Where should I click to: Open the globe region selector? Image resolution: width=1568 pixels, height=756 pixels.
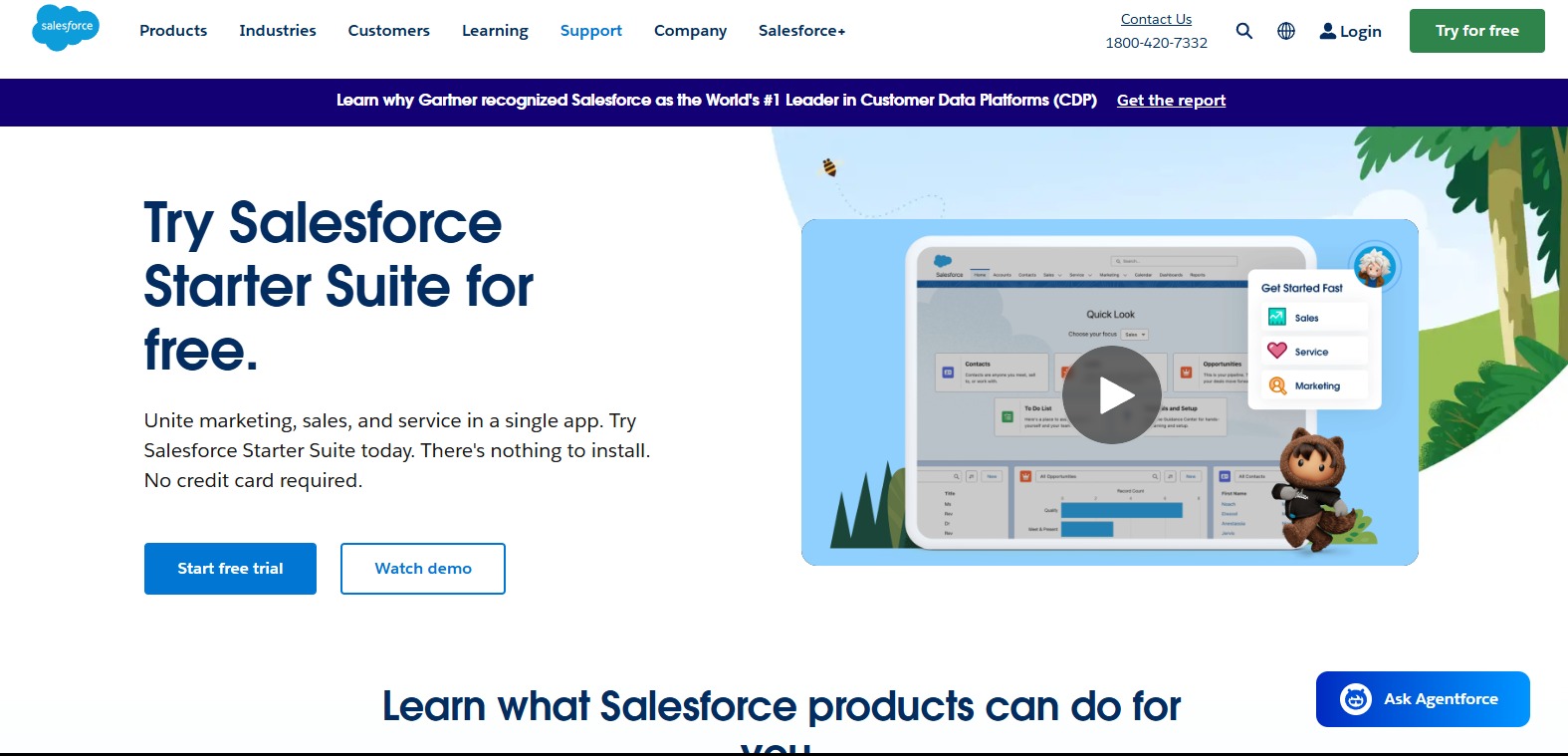pyautogui.click(x=1286, y=31)
